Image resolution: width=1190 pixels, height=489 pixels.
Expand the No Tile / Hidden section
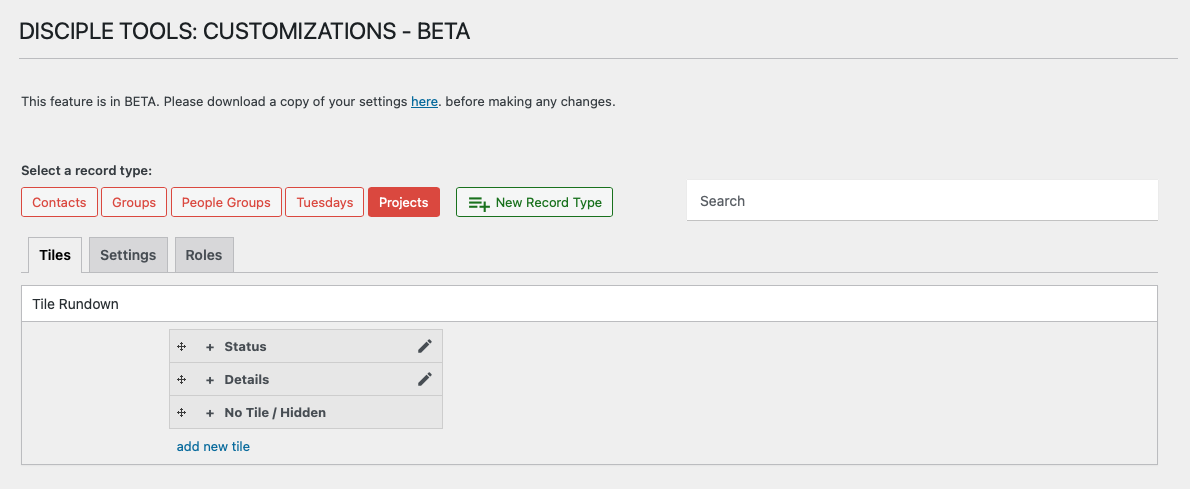[210, 413]
